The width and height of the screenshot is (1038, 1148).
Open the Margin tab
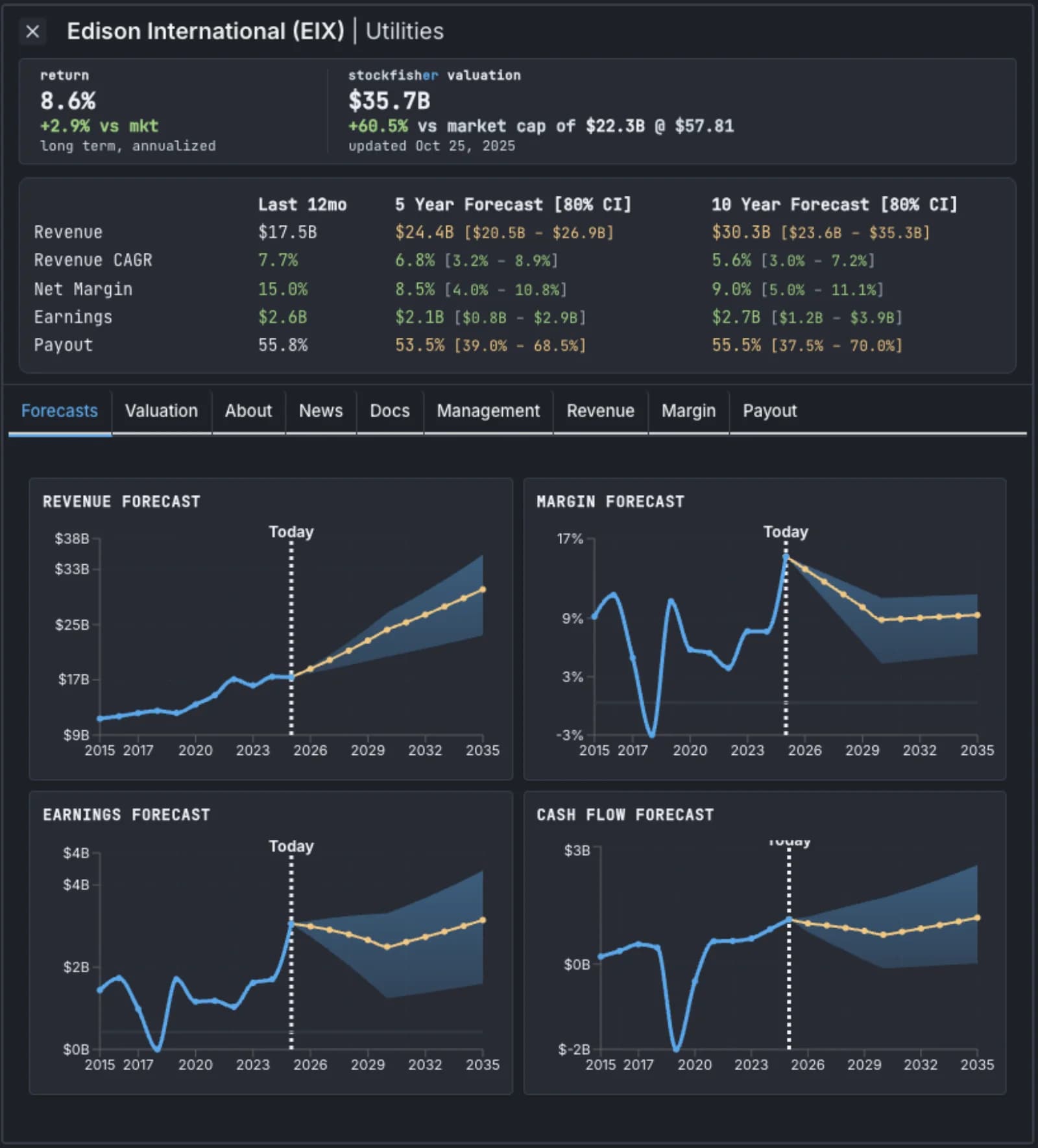pyautogui.click(x=688, y=411)
